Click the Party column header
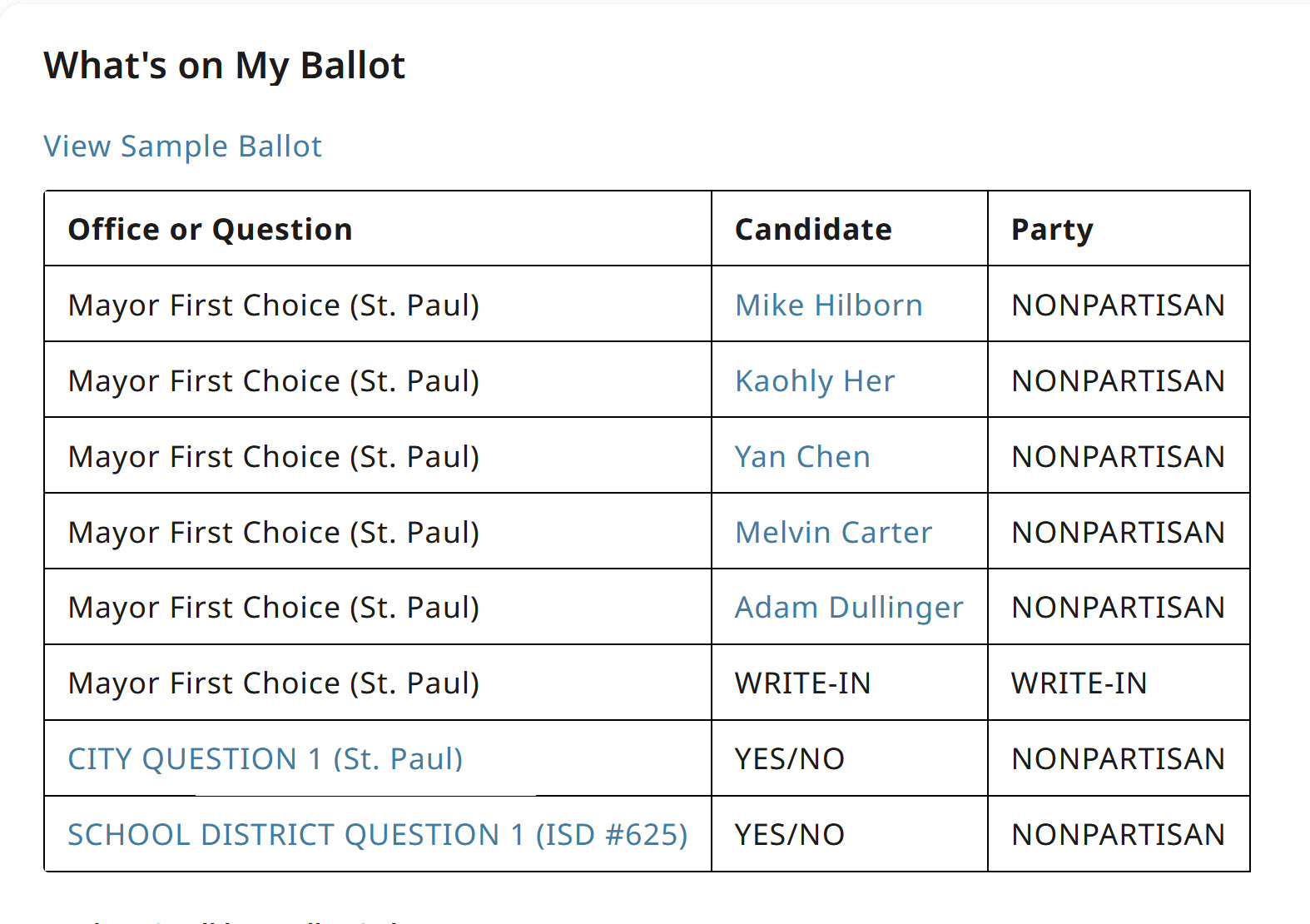This screenshot has width=1310, height=924. (x=1052, y=230)
